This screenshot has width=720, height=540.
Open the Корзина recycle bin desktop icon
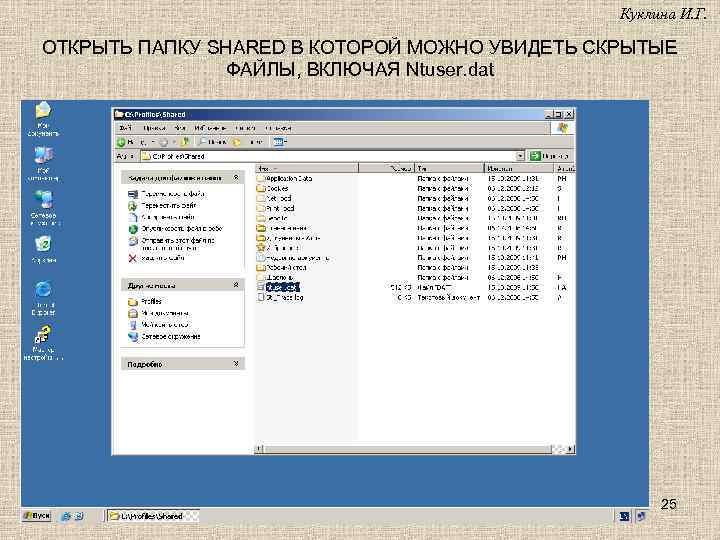pyautogui.click(x=44, y=249)
